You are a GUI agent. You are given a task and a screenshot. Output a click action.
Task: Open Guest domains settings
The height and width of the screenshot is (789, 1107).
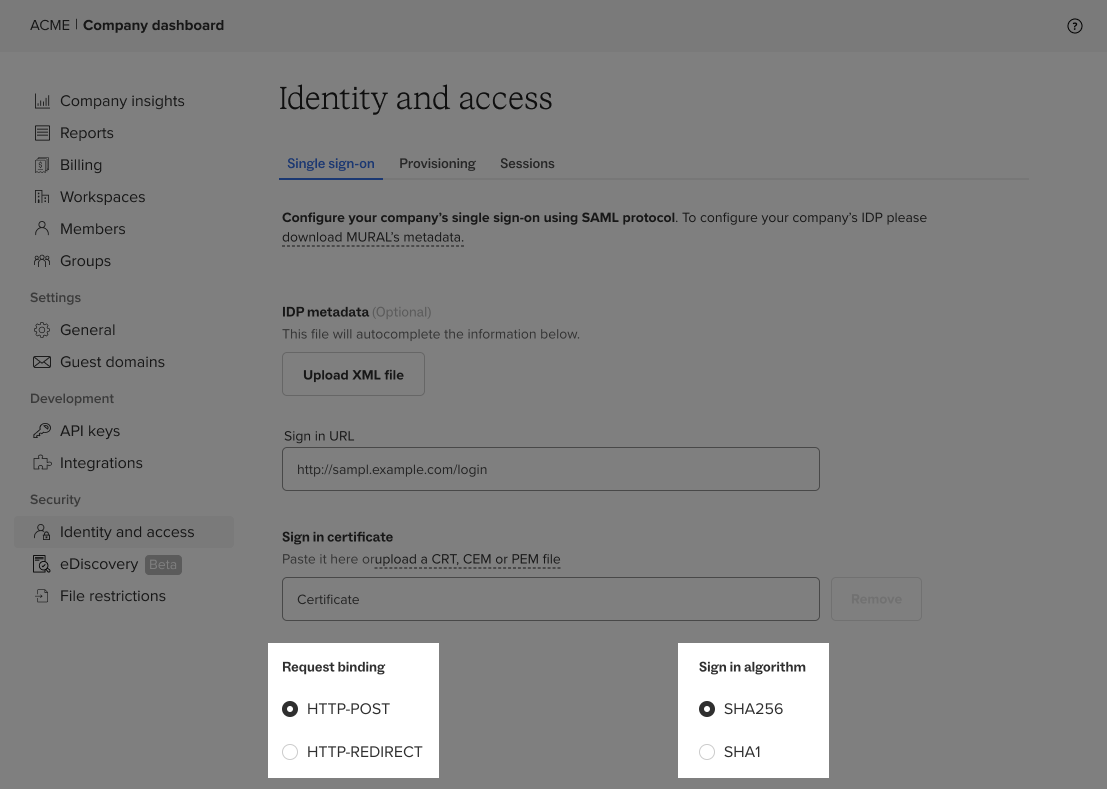click(x=112, y=362)
